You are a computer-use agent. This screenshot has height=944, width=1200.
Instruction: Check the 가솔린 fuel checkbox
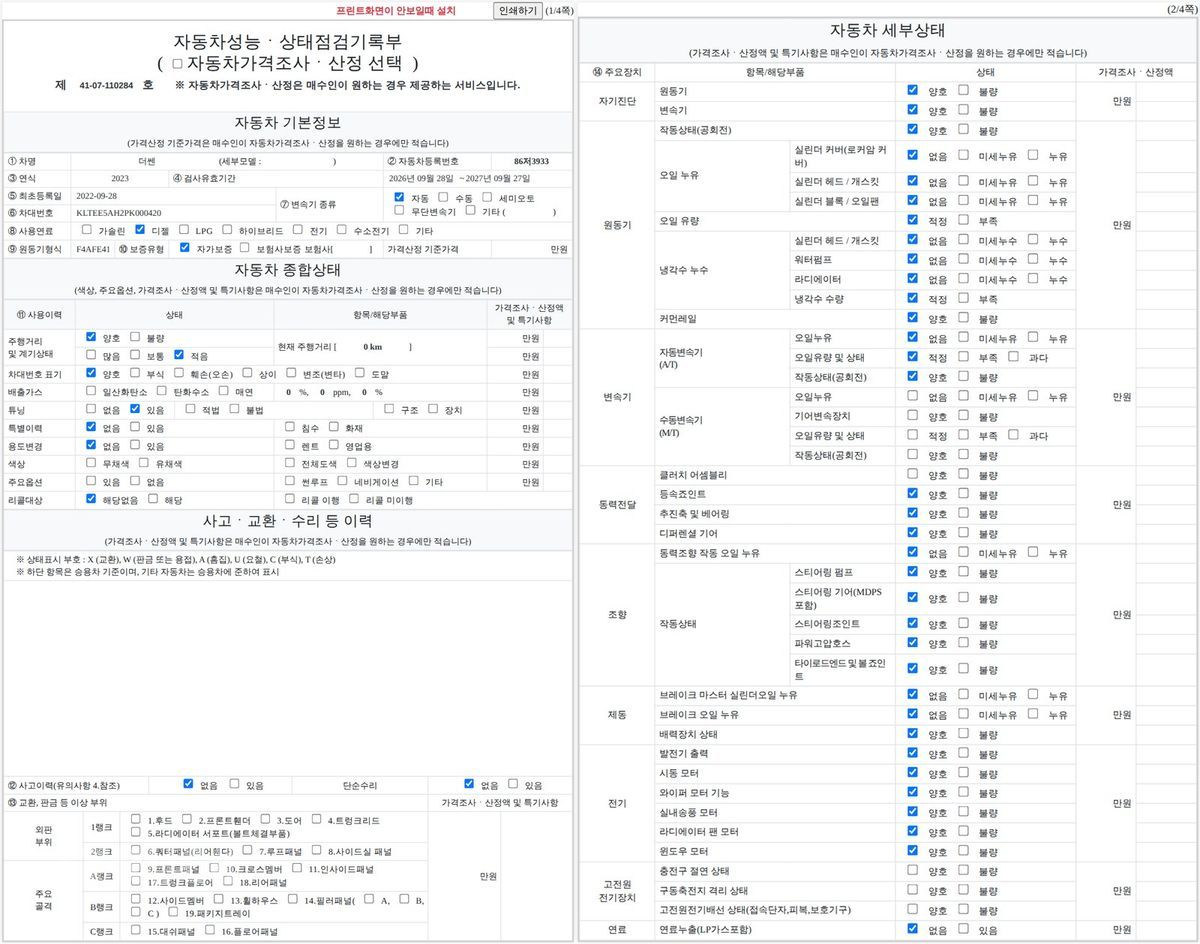[x=88, y=229]
